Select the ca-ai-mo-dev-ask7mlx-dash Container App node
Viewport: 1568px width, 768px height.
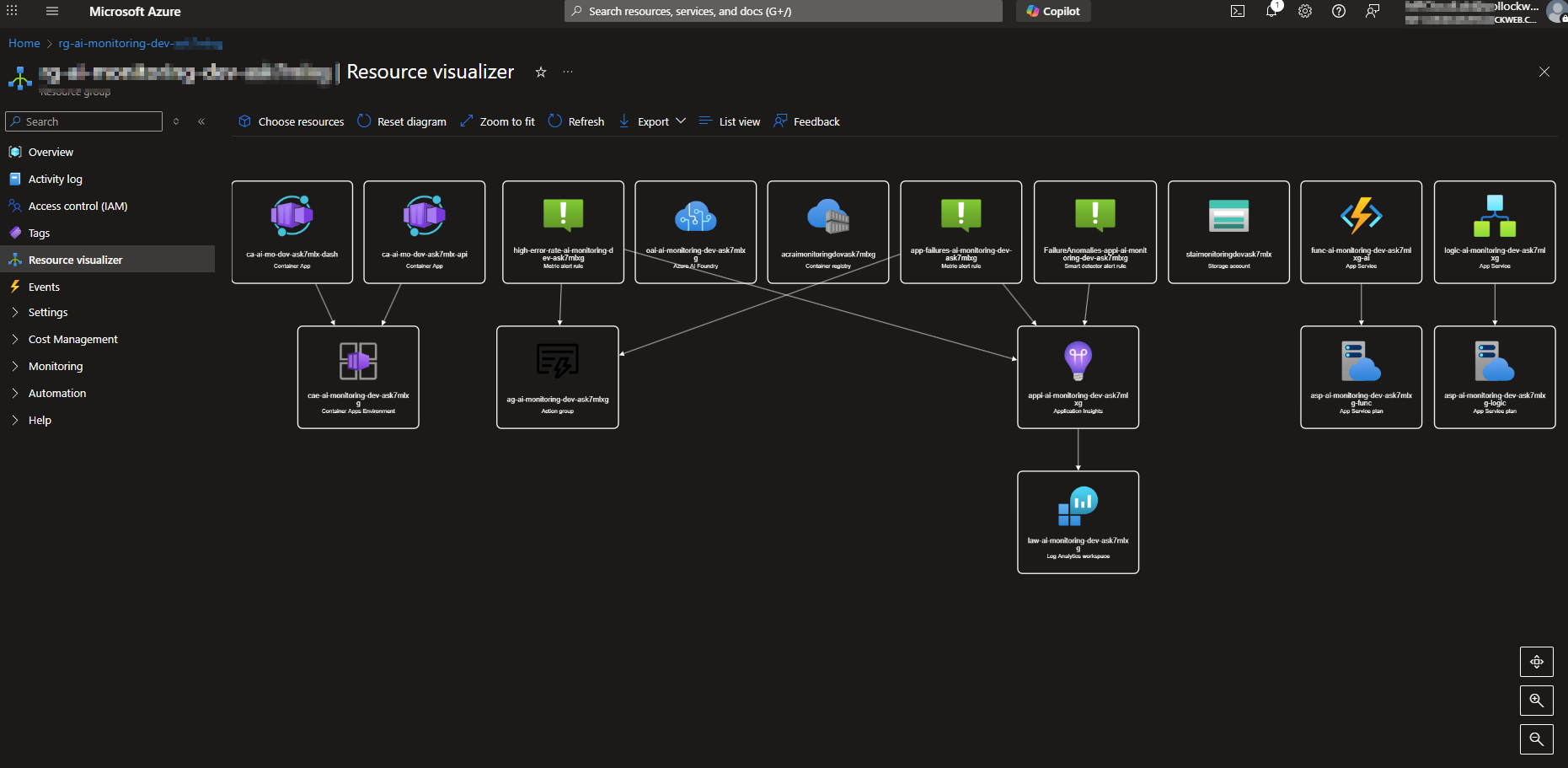(x=292, y=232)
